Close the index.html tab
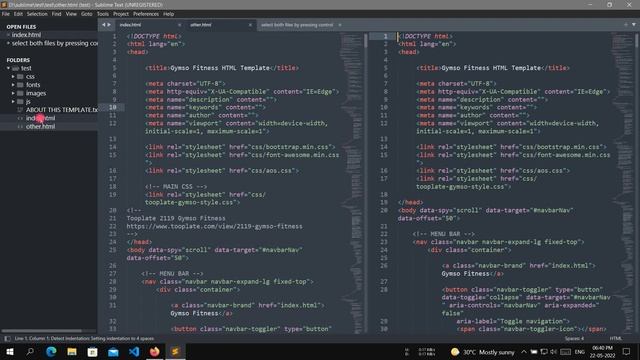This screenshot has width=640, height=360. [179, 25]
